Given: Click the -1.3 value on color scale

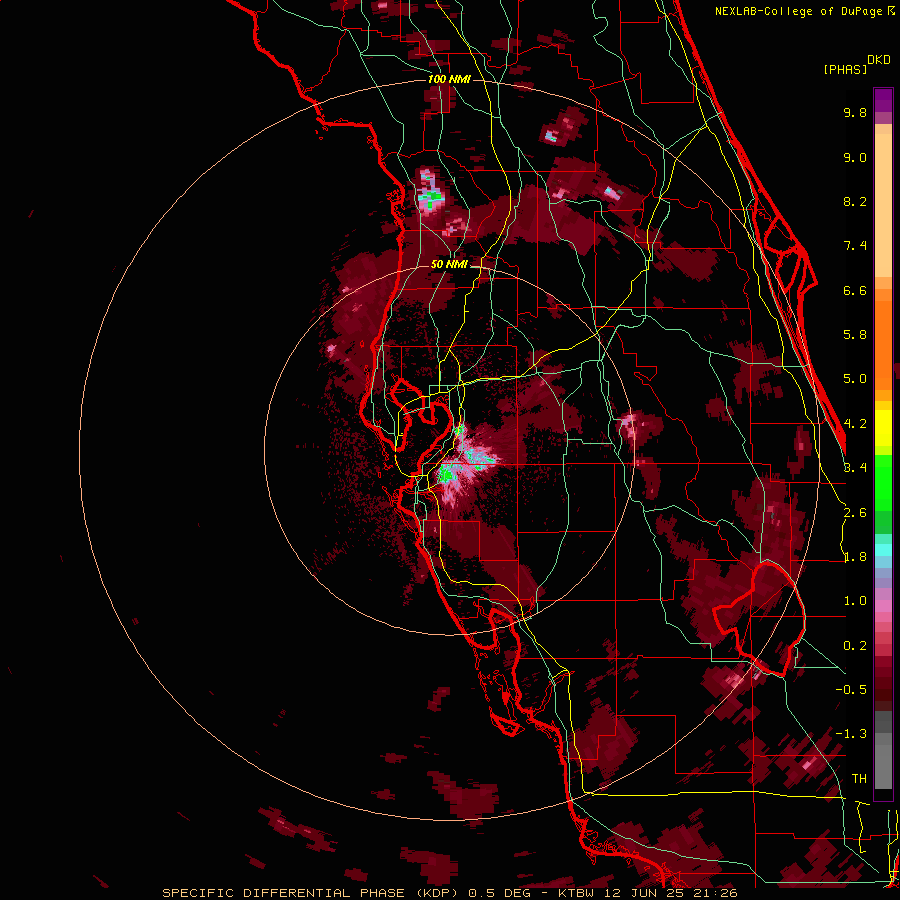Looking at the screenshot, I should pyautogui.click(x=851, y=734).
